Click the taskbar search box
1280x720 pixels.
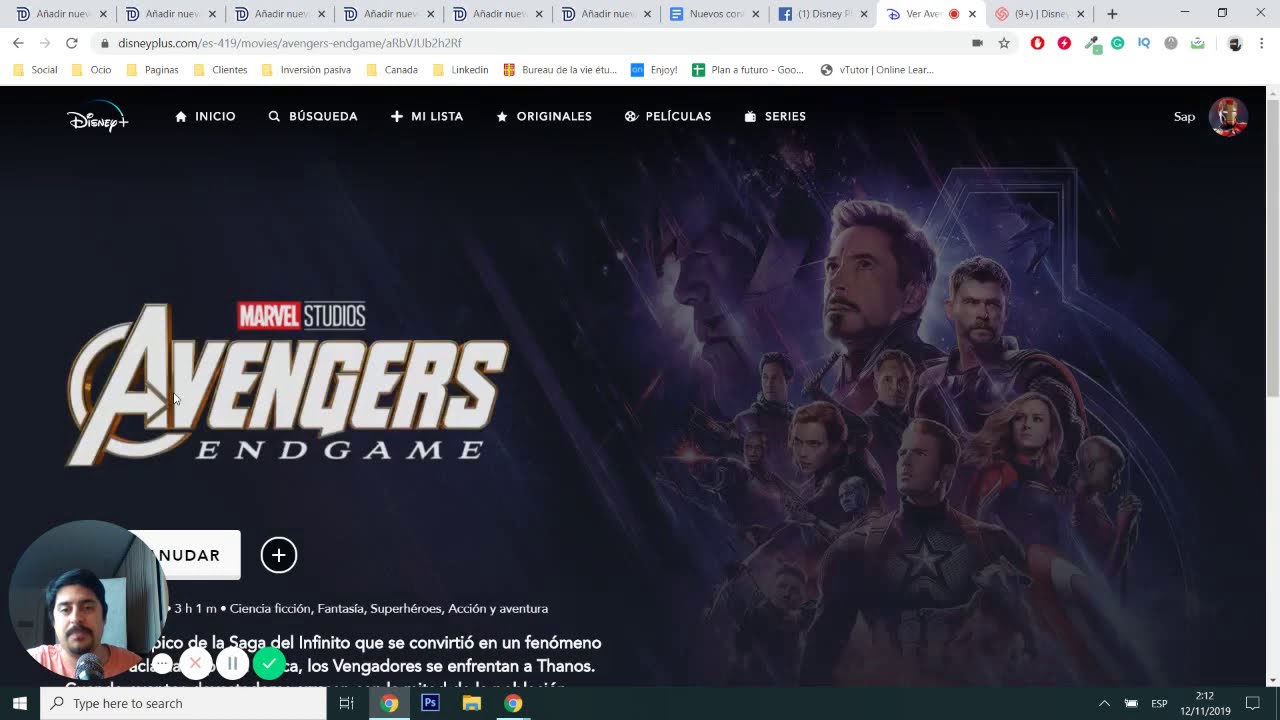(x=184, y=703)
